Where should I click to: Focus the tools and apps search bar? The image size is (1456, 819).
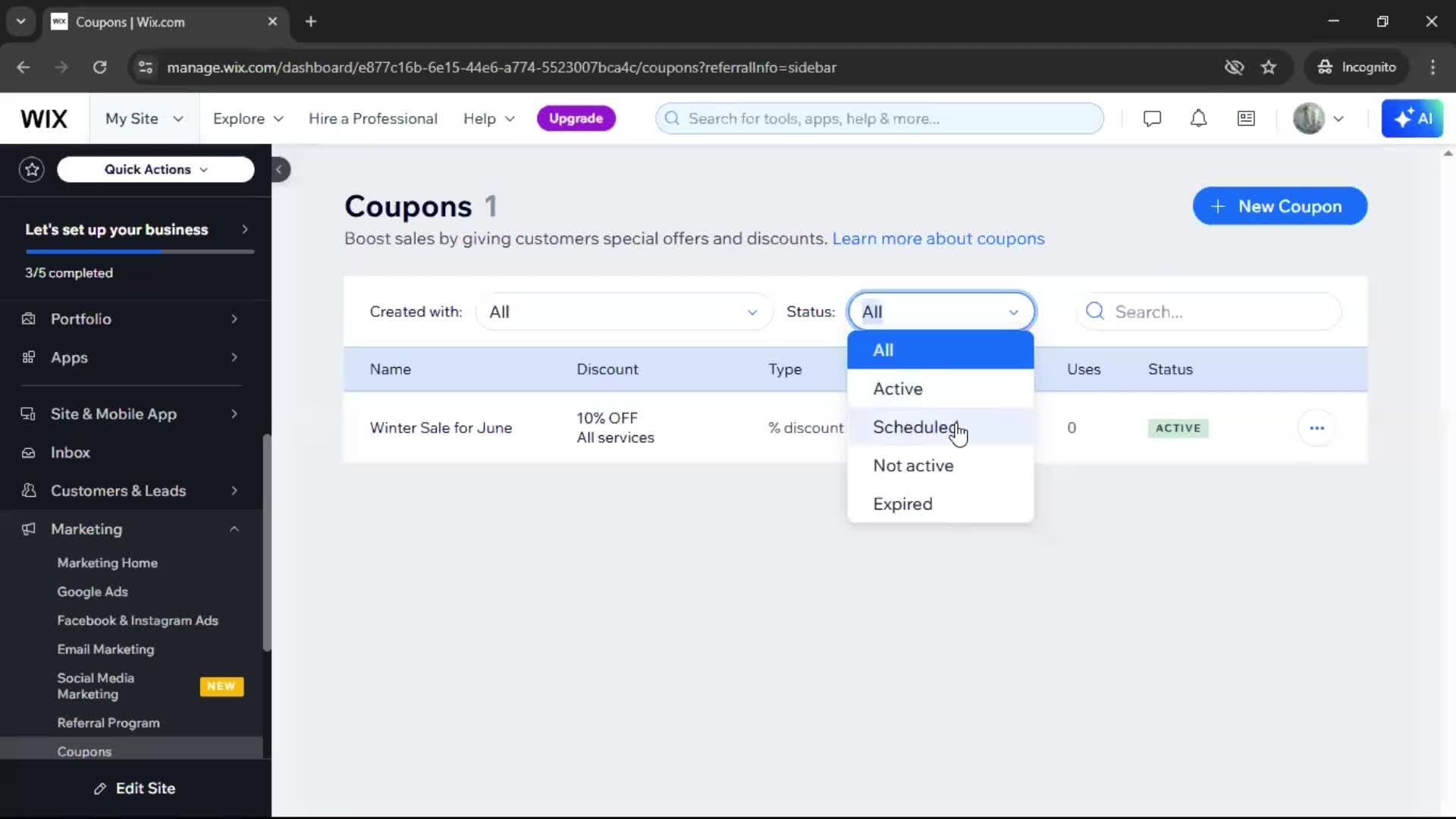coord(880,118)
